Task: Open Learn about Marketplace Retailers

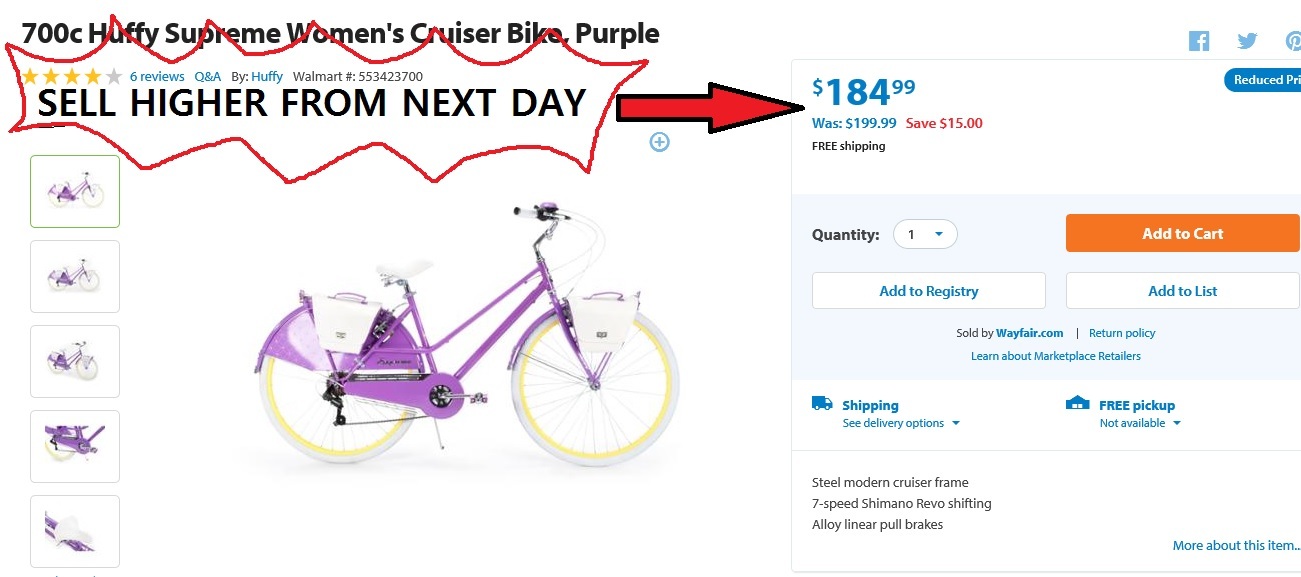Action: 1055,356
